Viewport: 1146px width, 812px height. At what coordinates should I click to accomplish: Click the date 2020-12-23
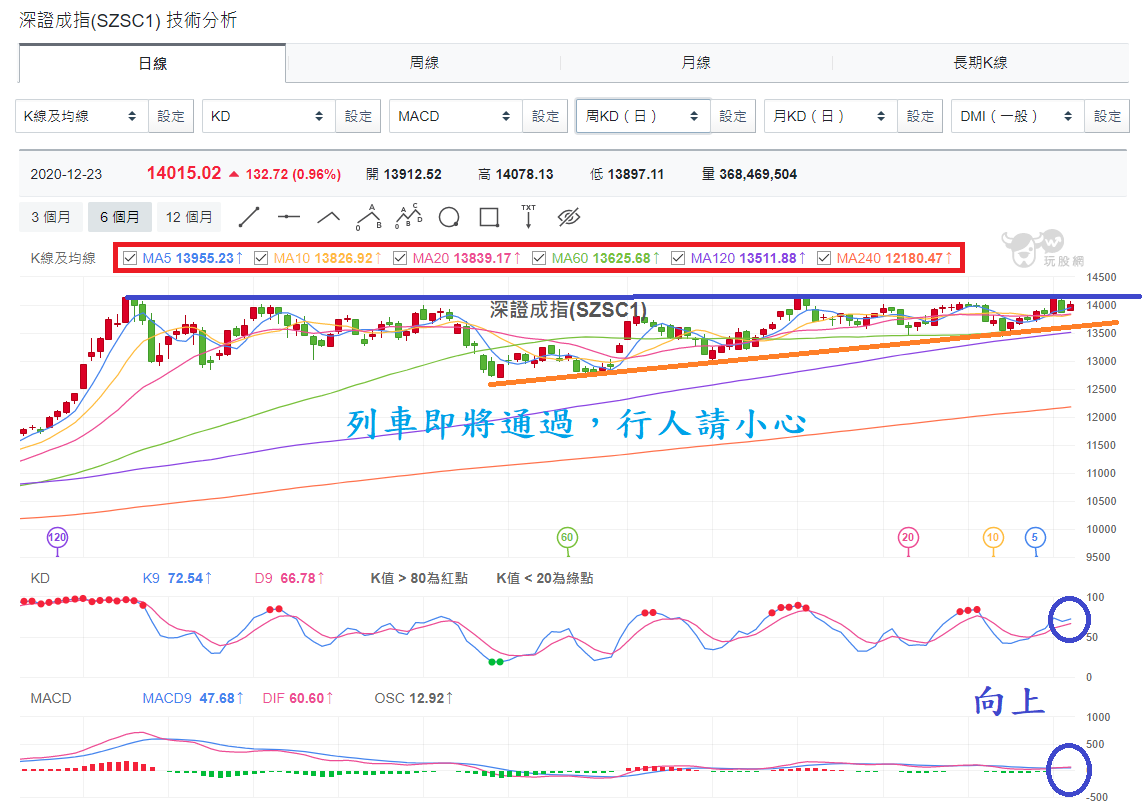point(67,175)
